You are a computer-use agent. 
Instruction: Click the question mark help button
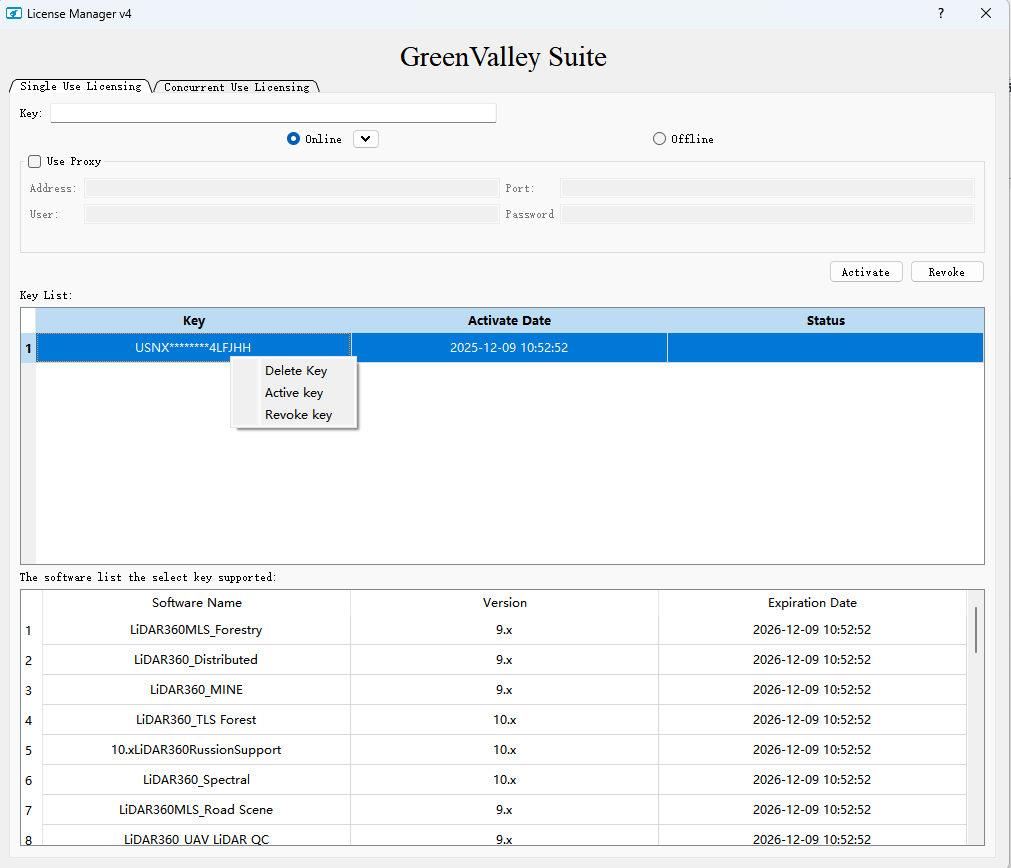point(941,14)
